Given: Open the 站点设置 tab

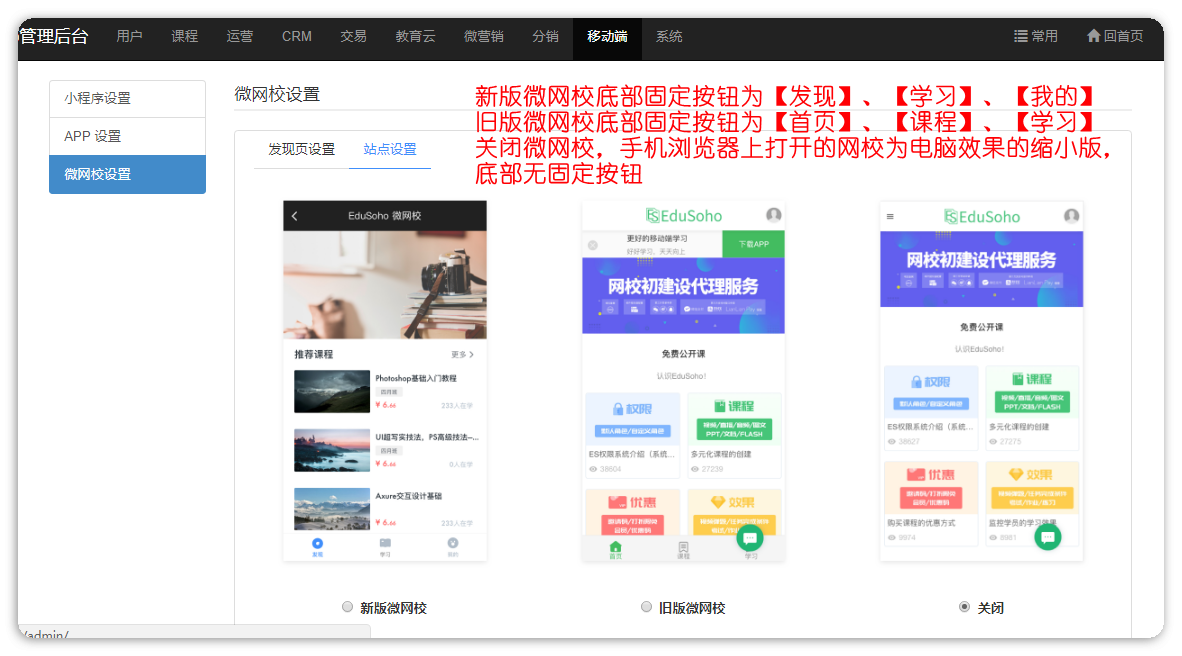Looking at the screenshot, I should tap(390, 150).
